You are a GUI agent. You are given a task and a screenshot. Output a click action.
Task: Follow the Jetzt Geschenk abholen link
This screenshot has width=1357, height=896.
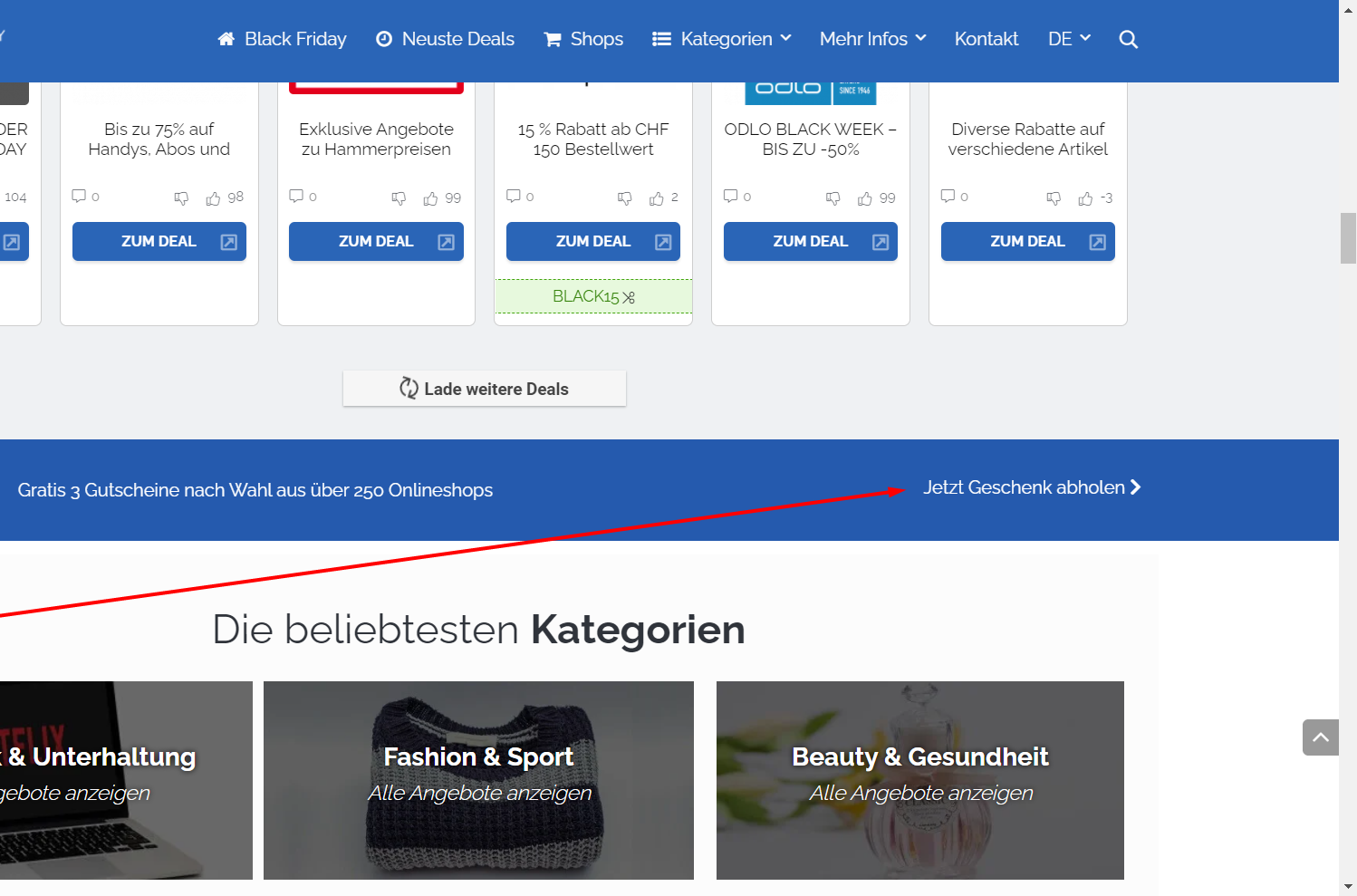click(1031, 487)
